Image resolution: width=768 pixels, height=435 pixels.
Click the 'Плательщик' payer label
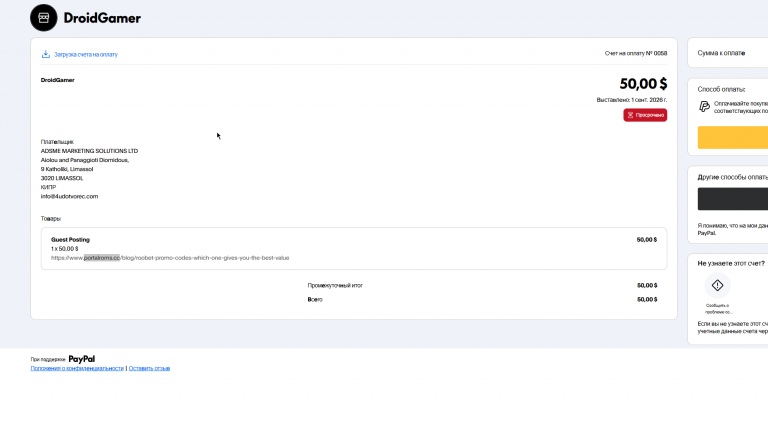[x=57, y=142]
